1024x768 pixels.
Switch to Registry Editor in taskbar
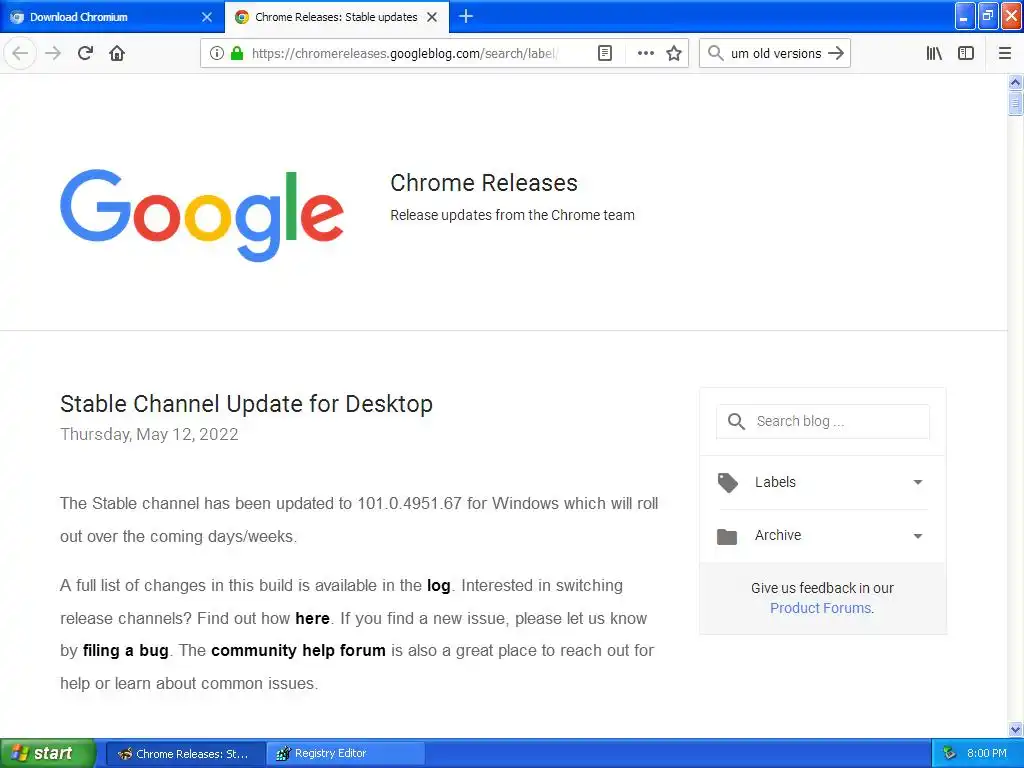coord(345,754)
